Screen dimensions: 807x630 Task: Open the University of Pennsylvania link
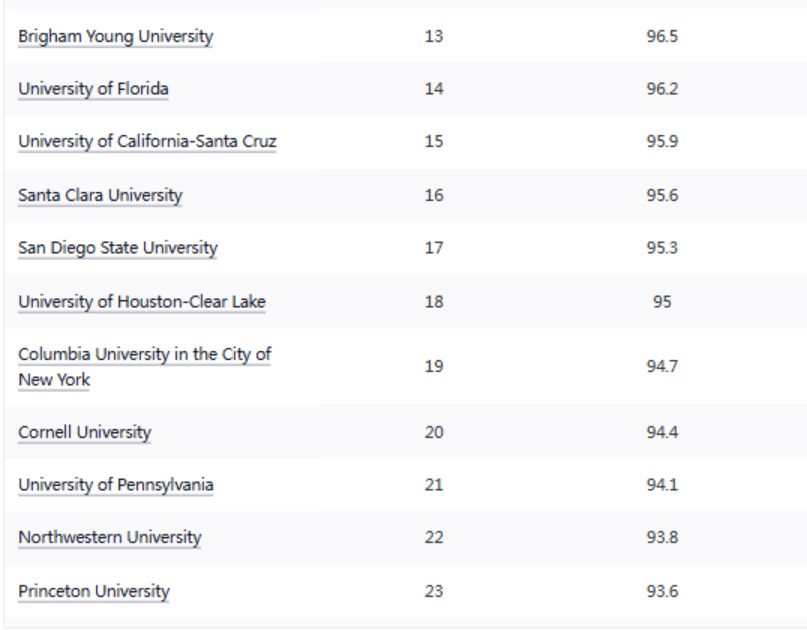click(x=116, y=485)
